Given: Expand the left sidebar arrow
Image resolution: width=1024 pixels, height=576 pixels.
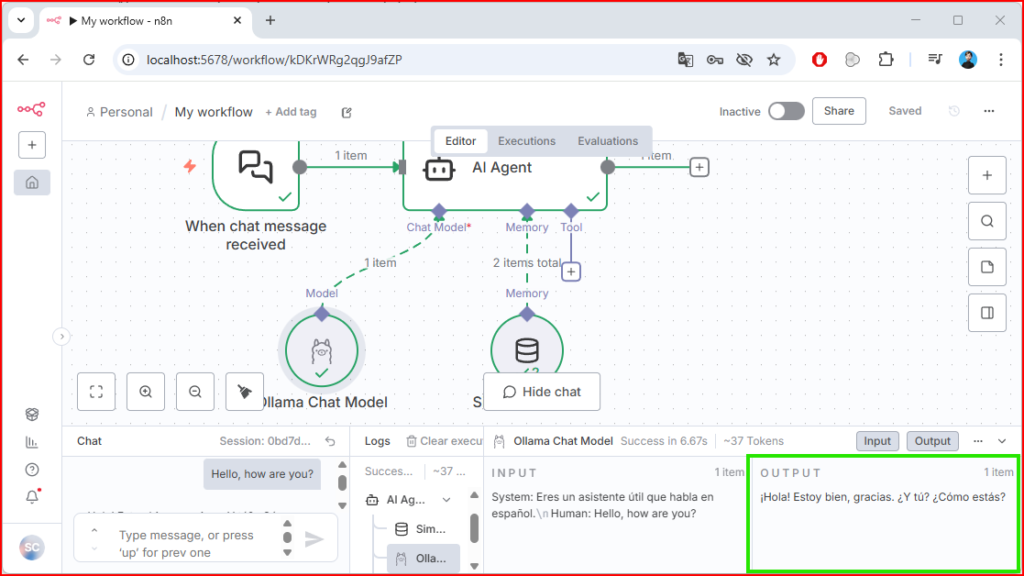Looking at the screenshot, I should click(x=61, y=337).
